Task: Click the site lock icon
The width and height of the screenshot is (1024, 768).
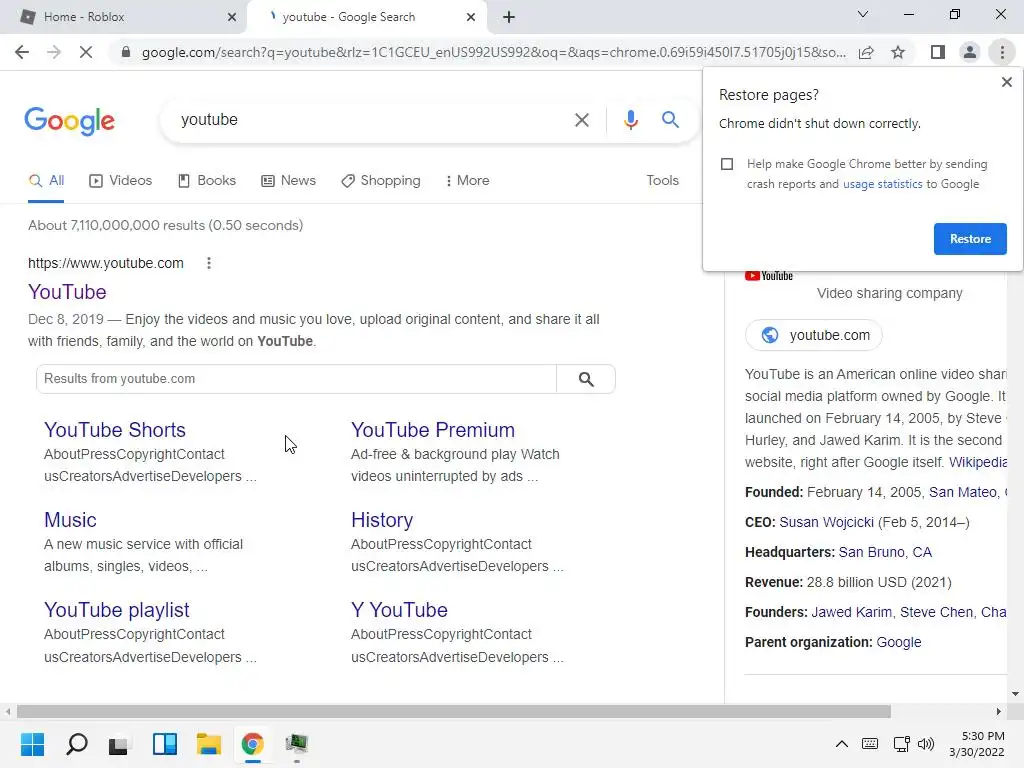Action: pos(126,52)
